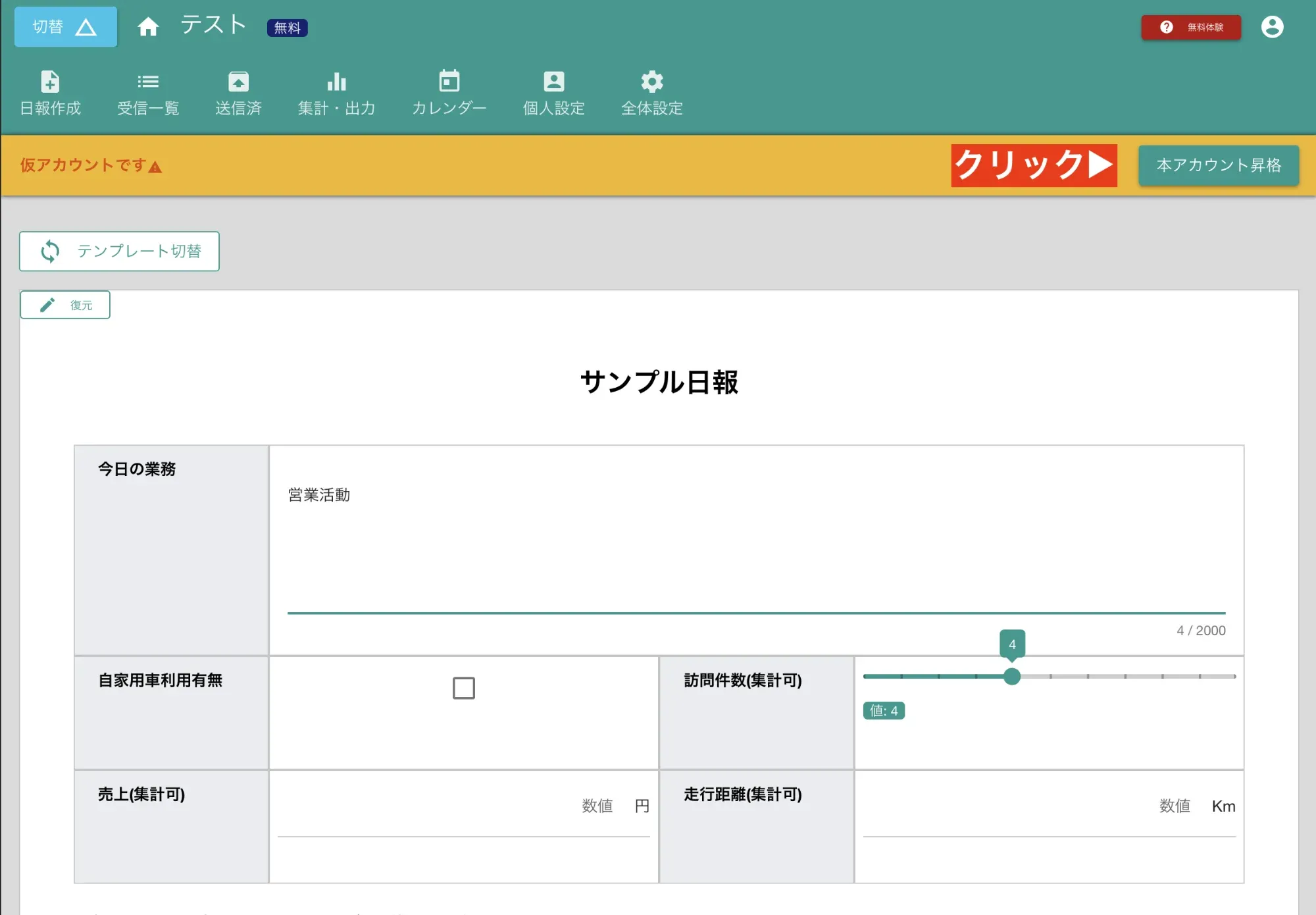The height and width of the screenshot is (915, 1316).
Task: Click the home icon in the header
Action: coord(149,26)
